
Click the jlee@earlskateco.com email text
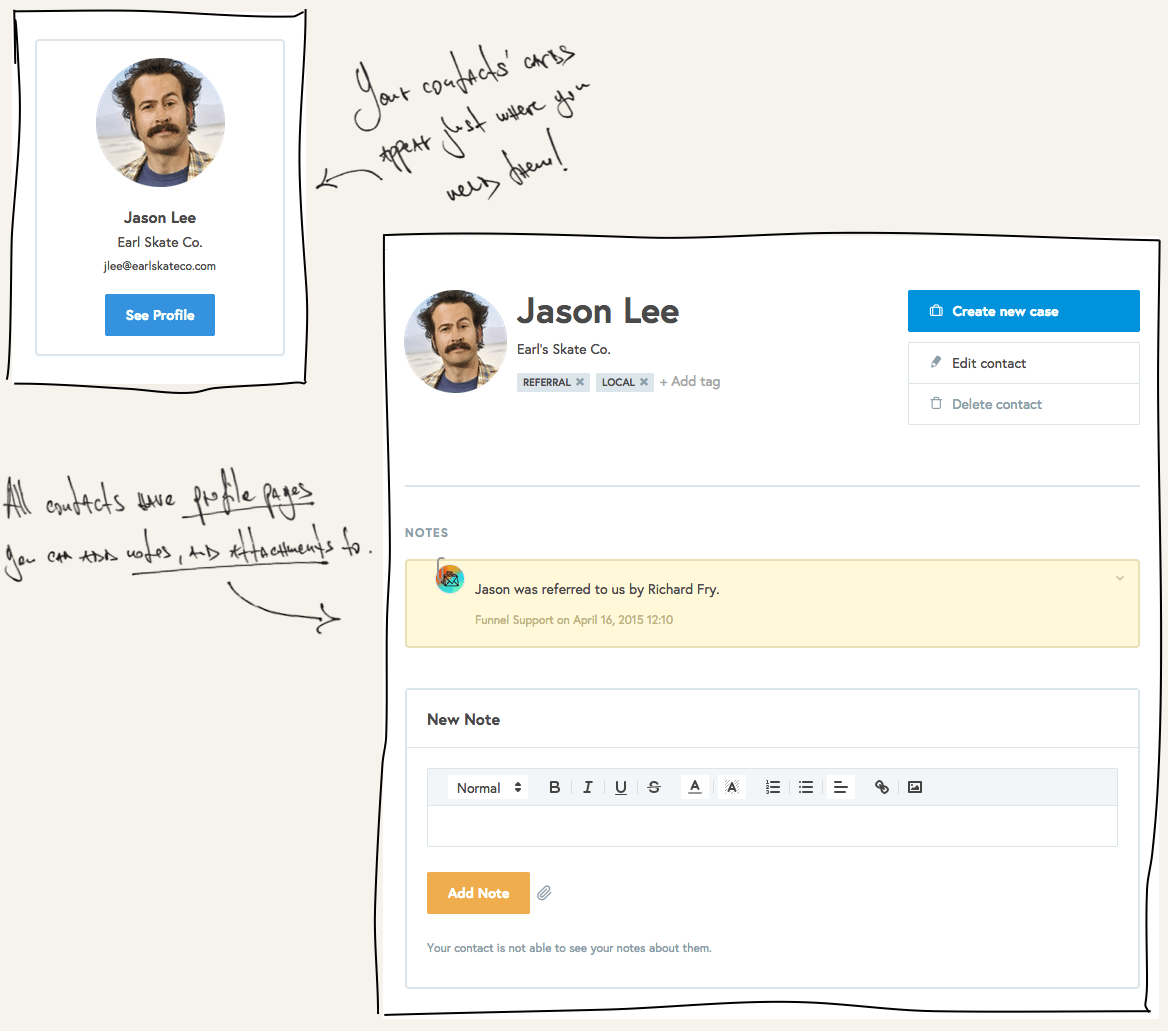[x=159, y=266]
